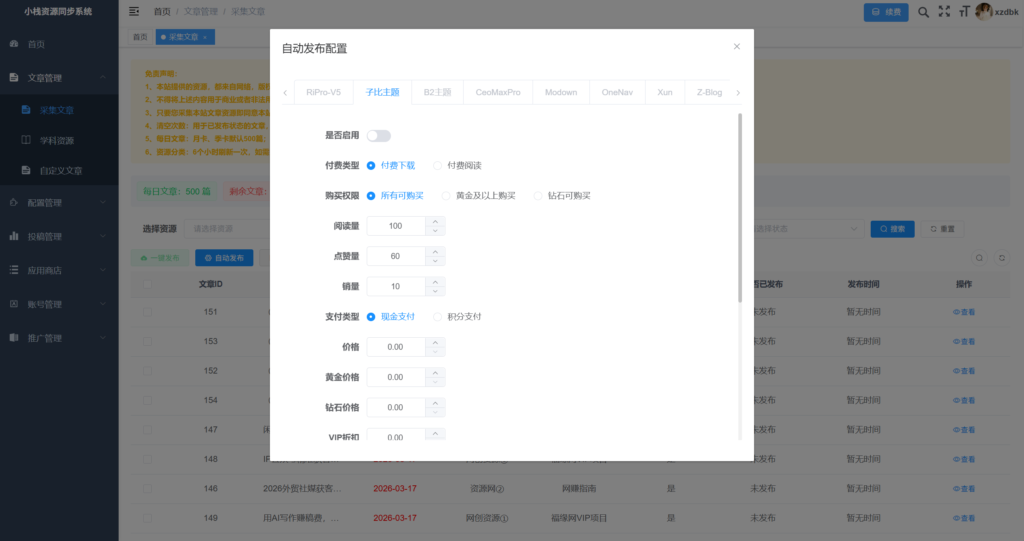This screenshot has height=541, width=1024.
Task: Click refresh icon above the table
Action: pos(1002,258)
